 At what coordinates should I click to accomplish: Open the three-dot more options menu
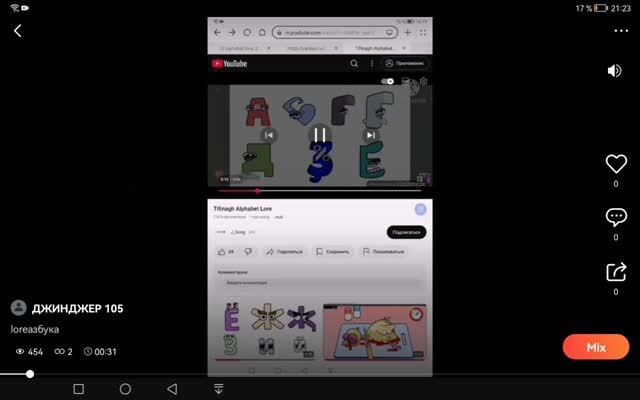tap(621, 31)
